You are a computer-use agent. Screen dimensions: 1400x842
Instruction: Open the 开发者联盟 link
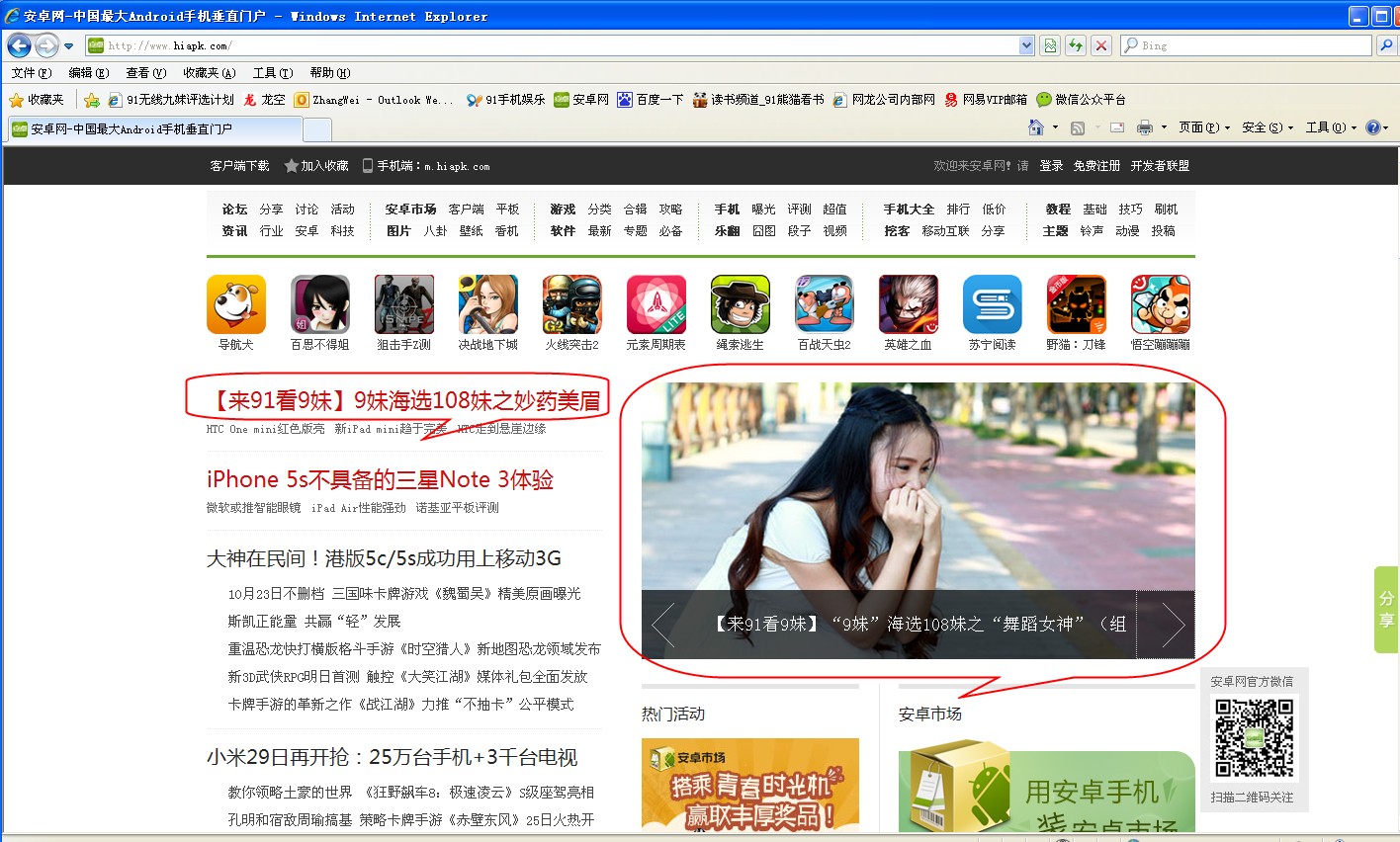pyautogui.click(x=1160, y=166)
